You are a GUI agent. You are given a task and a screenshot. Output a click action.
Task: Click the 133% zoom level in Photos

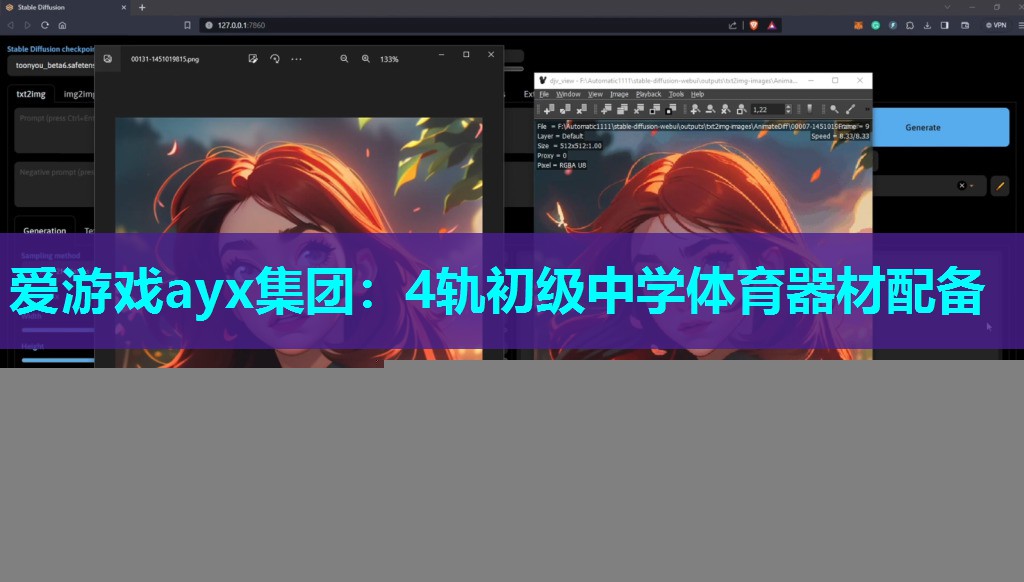click(x=389, y=59)
